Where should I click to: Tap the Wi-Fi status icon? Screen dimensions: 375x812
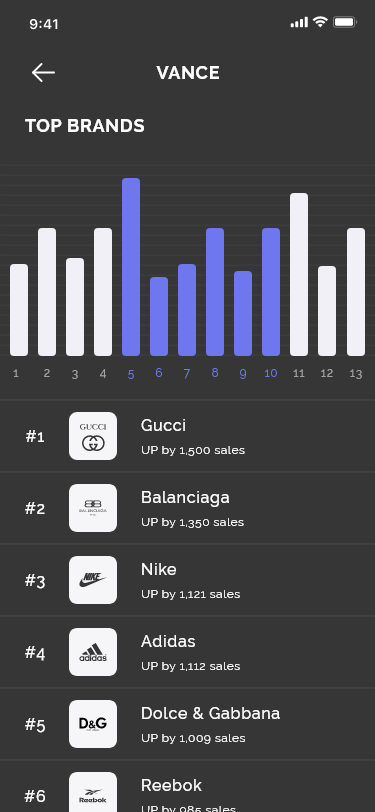tap(321, 22)
